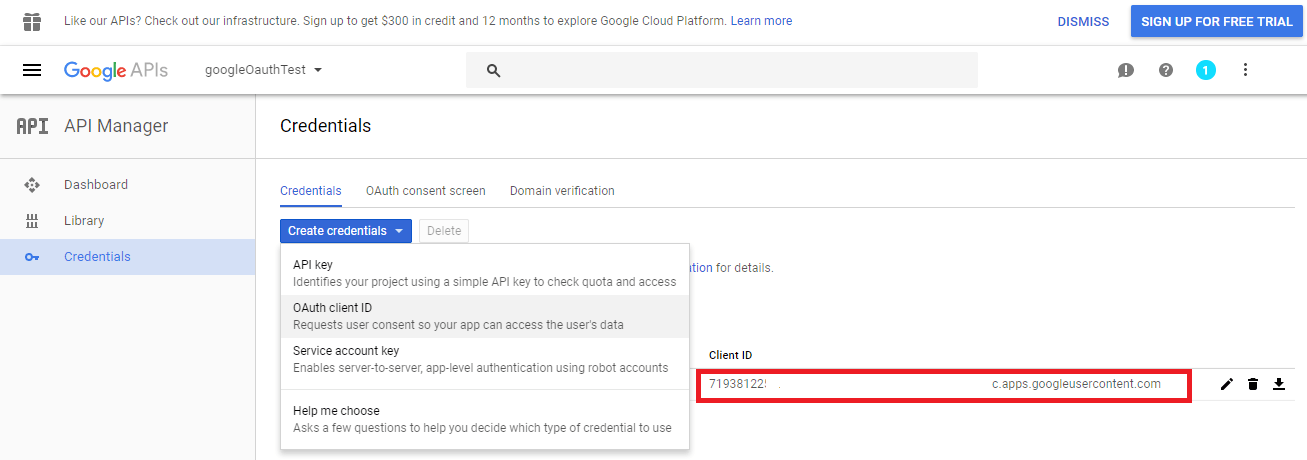Open the feedback alert icon
Image resolution: width=1307 pixels, height=460 pixels.
(x=1126, y=70)
